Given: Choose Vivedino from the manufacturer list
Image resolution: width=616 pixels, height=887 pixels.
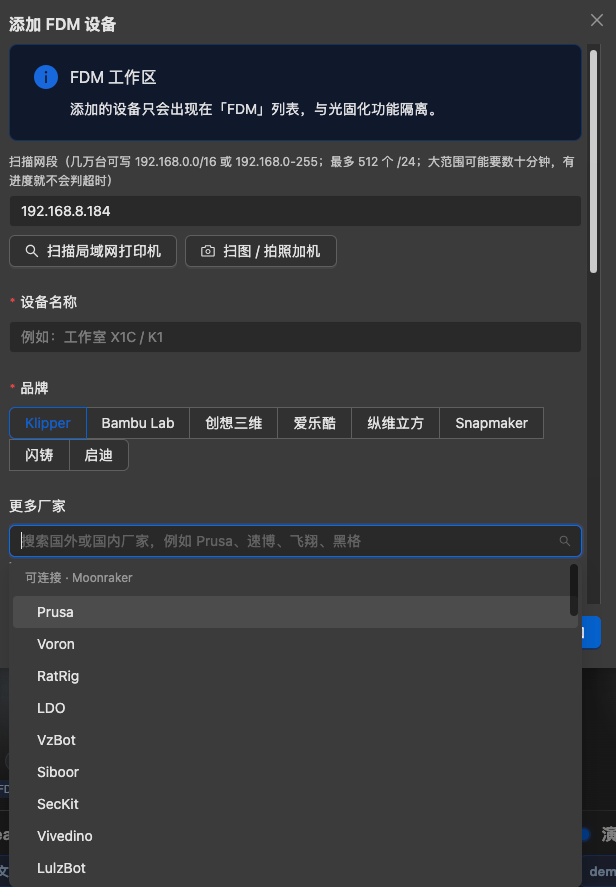Looking at the screenshot, I should [x=295, y=836].
